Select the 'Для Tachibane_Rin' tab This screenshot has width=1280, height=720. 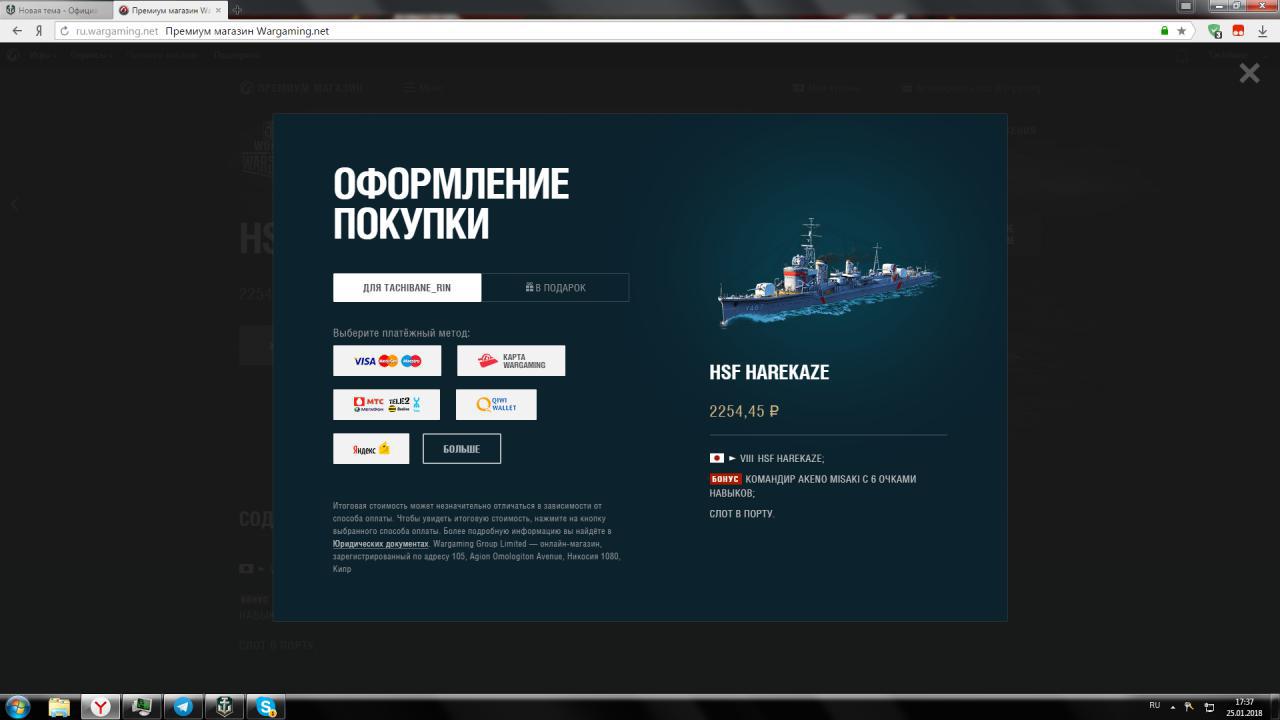[x=407, y=288]
